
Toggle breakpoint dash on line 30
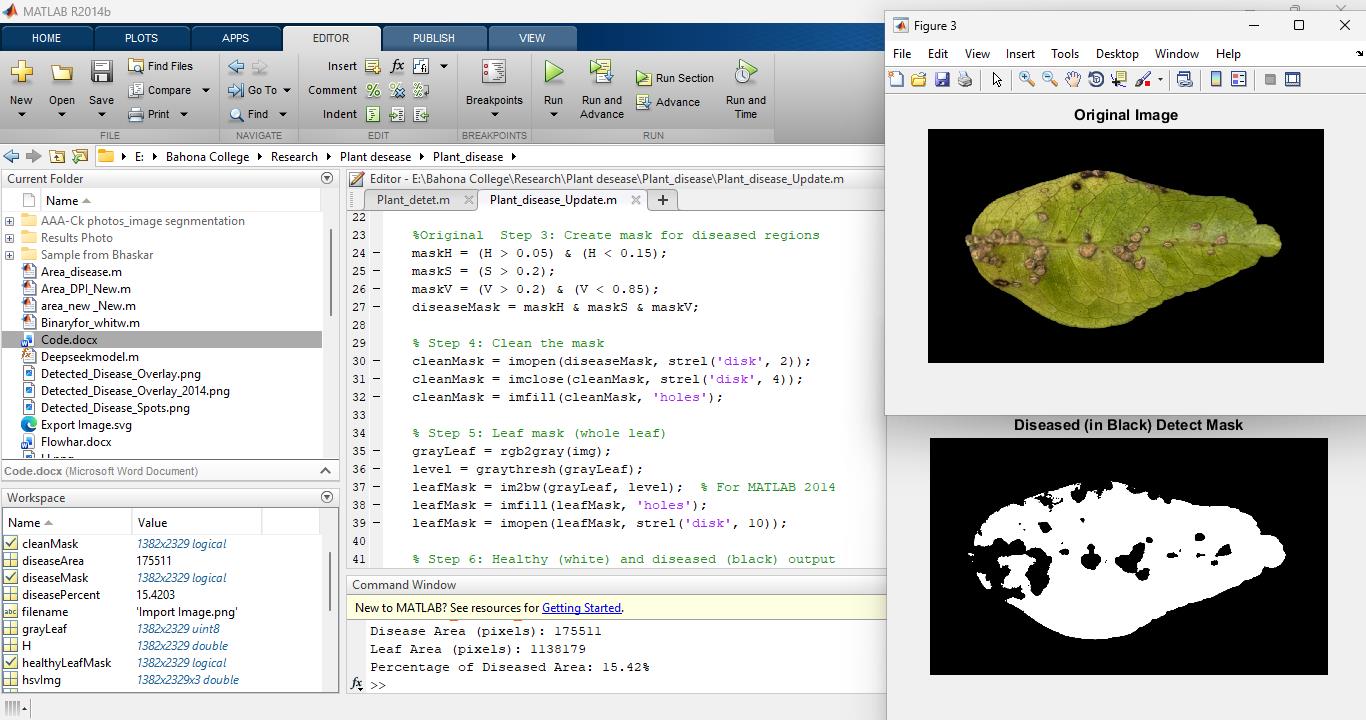click(x=376, y=361)
